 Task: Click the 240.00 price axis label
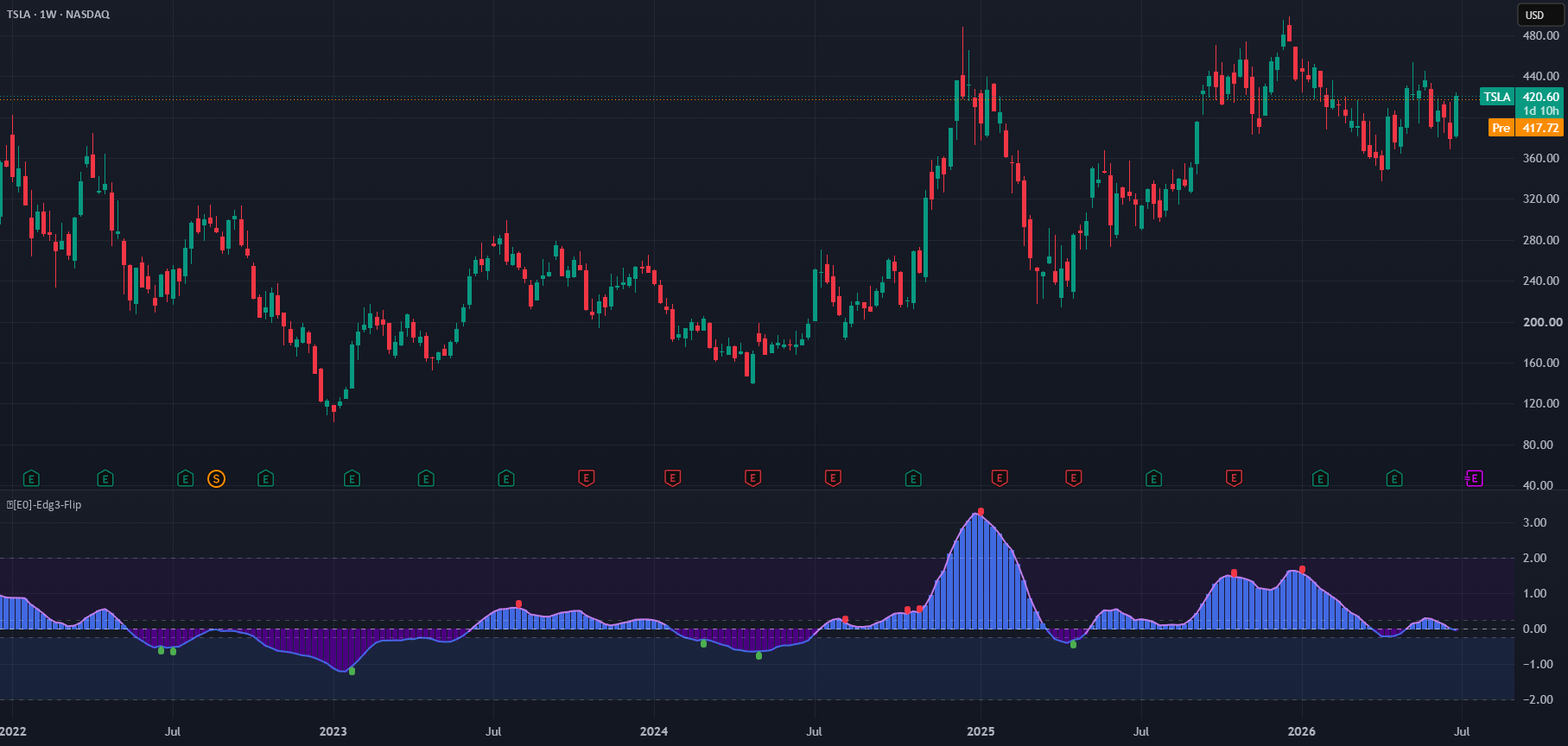pyautogui.click(x=1541, y=281)
